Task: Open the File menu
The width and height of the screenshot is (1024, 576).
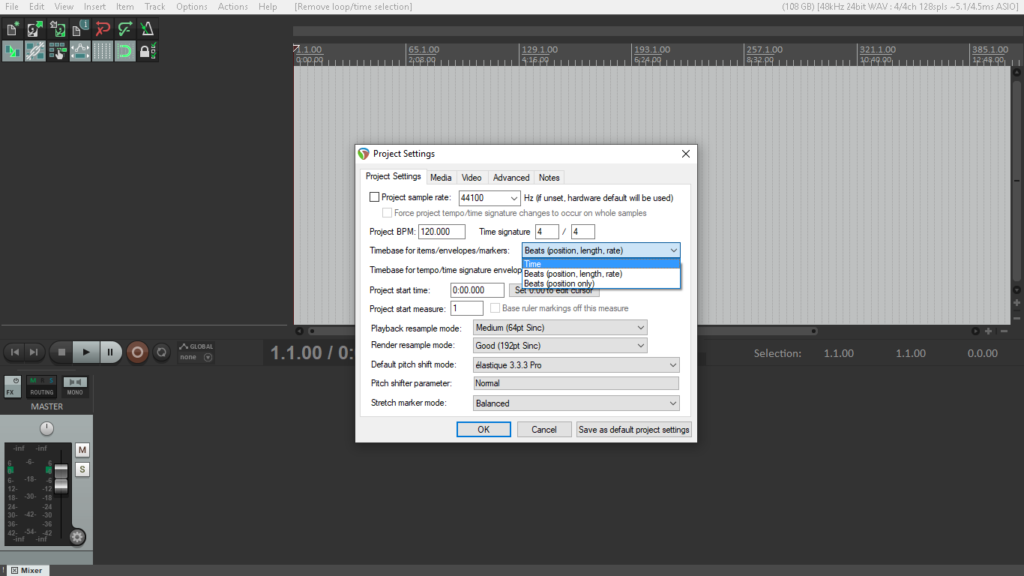Action: pos(12,7)
